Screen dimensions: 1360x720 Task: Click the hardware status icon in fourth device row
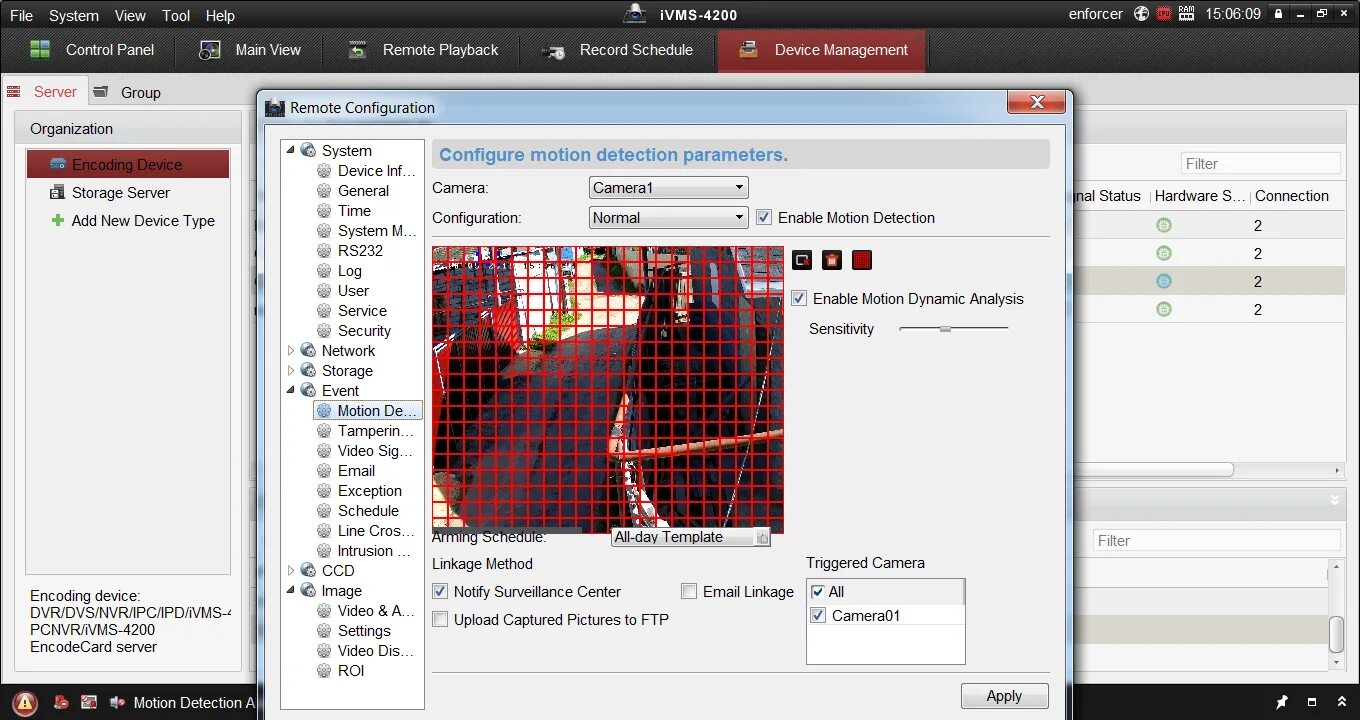(x=1164, y=309)
